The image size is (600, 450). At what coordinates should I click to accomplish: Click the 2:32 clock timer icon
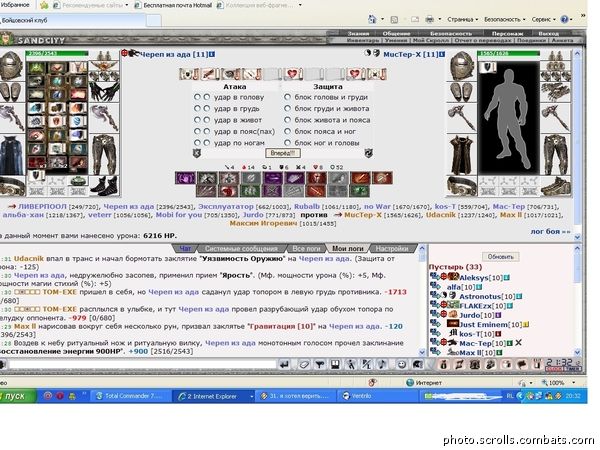pyautogui.click(x=564, y=364)
